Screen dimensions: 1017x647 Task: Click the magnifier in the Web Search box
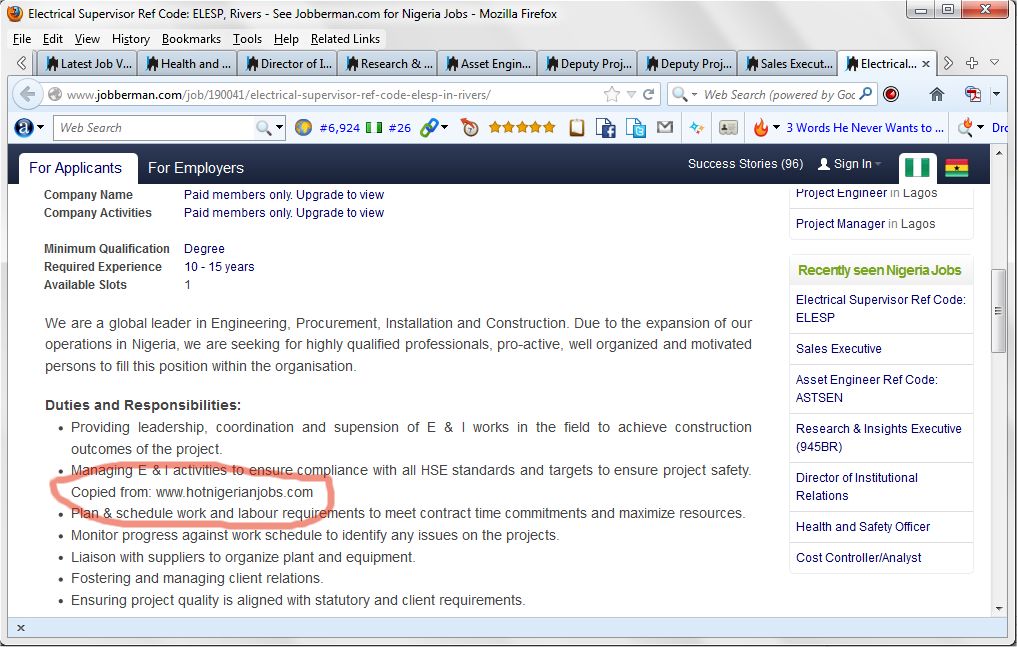tap(866, 94)
